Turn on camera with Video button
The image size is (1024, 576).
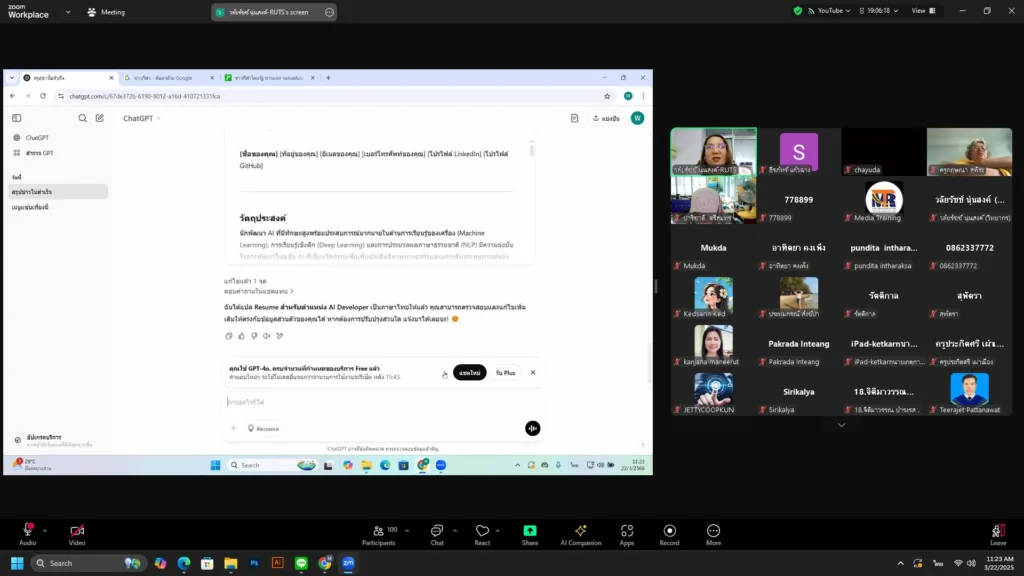tap(77, 533)
